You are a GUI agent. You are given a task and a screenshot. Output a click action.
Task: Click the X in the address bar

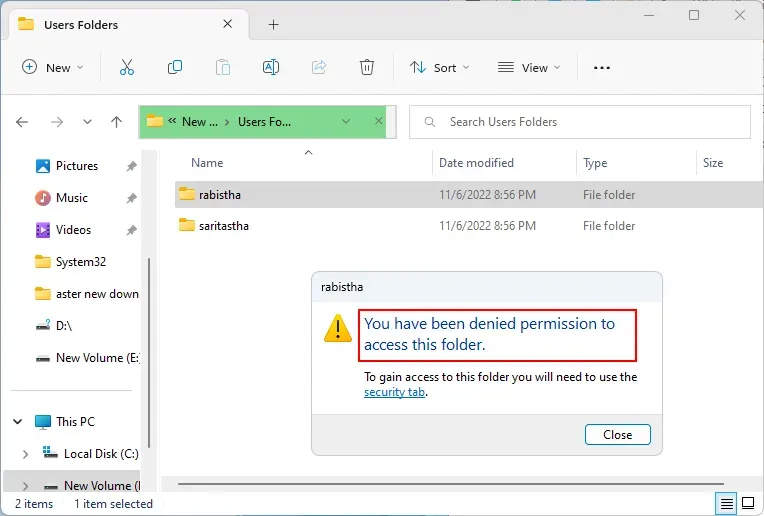pos(379,121)
